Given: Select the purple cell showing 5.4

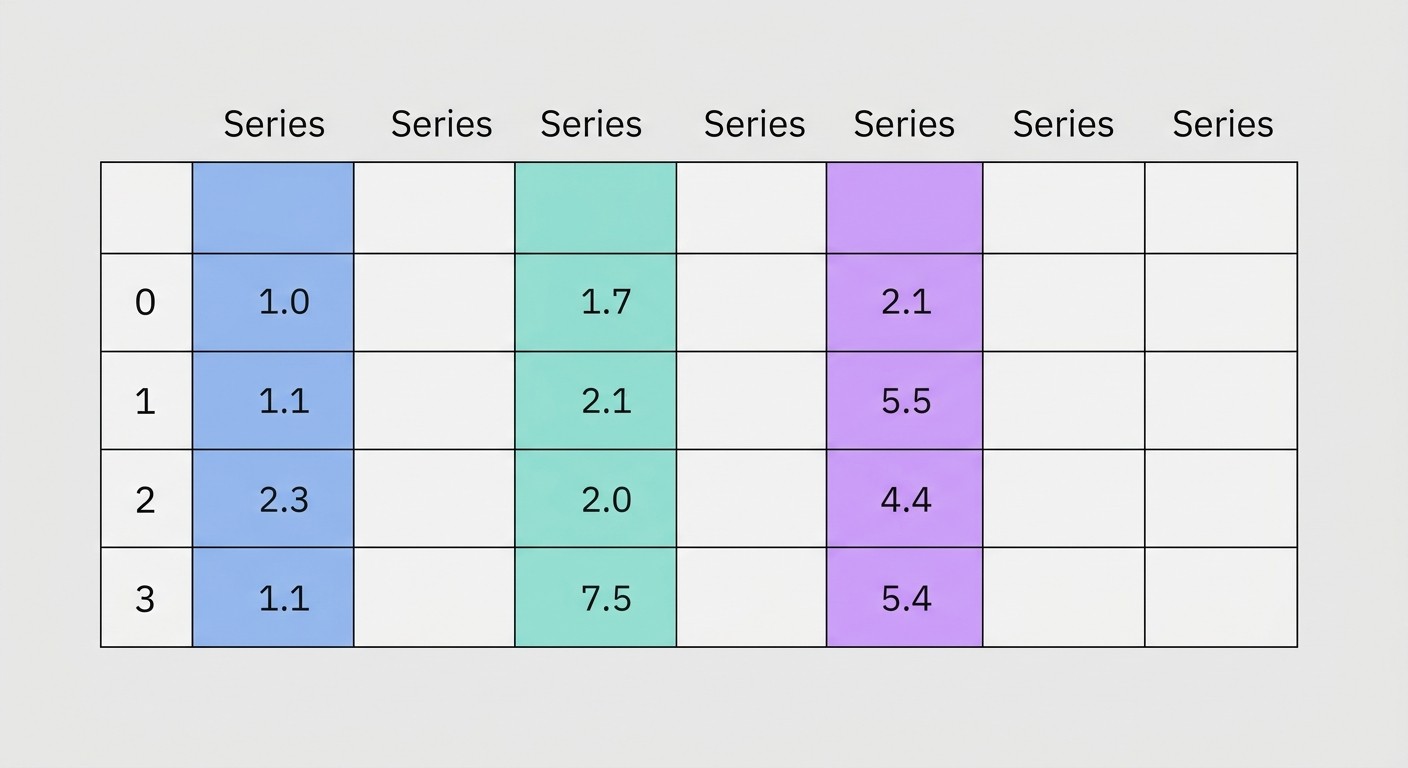Looking at the screenshot, I should coord(905,597).
